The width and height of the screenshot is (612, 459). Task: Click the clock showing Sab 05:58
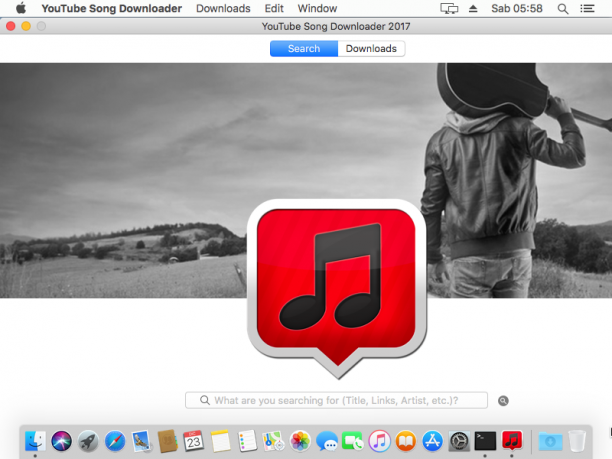517,9
